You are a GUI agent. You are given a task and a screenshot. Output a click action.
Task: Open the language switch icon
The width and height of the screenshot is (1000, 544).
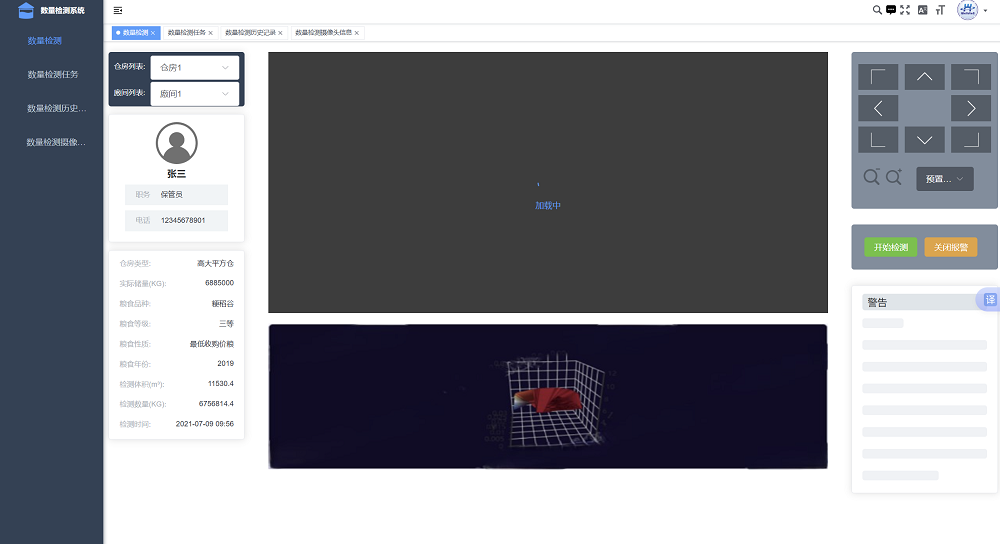pyautogui.click(x=922, y=10)
